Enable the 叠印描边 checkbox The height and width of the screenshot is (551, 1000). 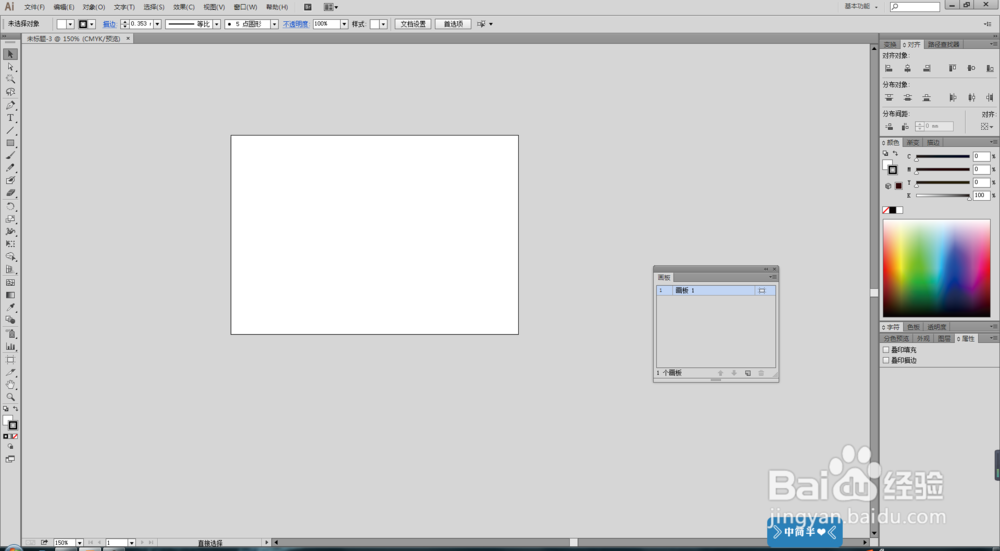[886, 360]
